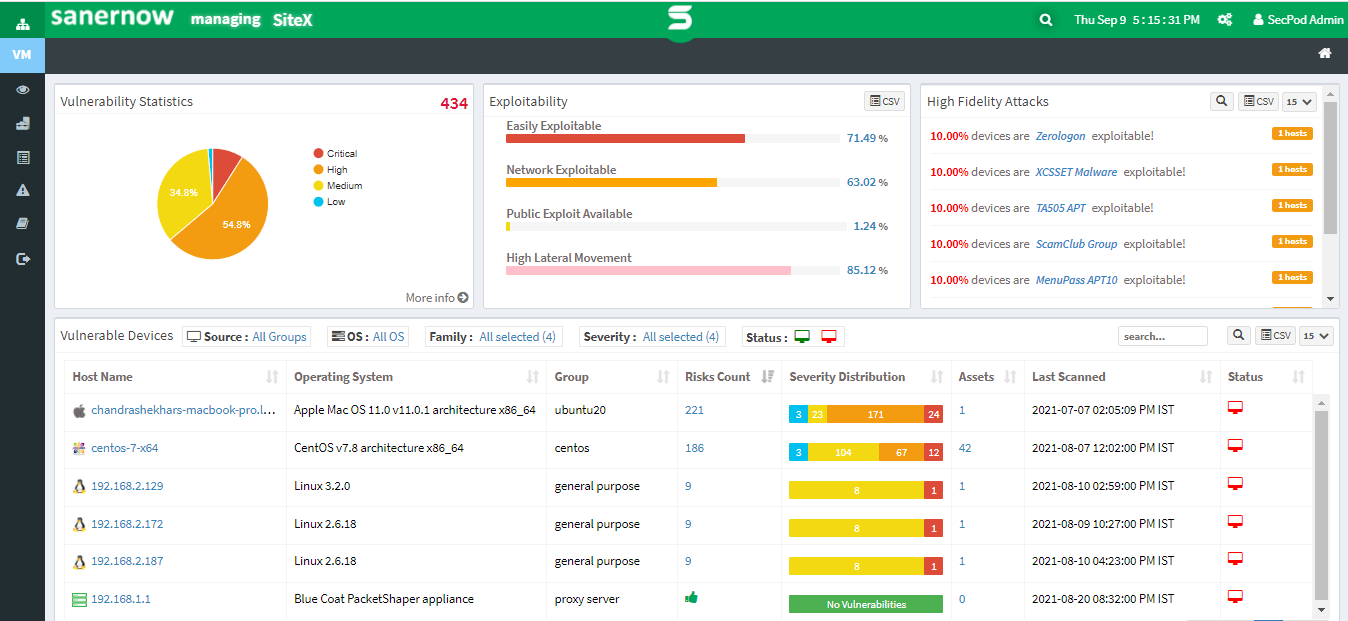Click the High Lateral Movement 85.12 percentage
This screenshot has width=1348, height=621.
(x=867, y=270)
